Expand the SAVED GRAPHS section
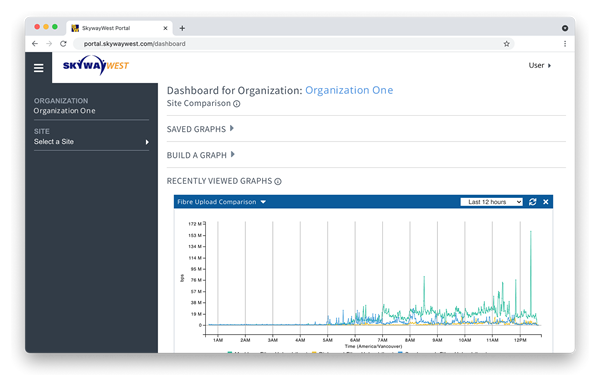Viewport: 600px width, 386px height. 200,129
